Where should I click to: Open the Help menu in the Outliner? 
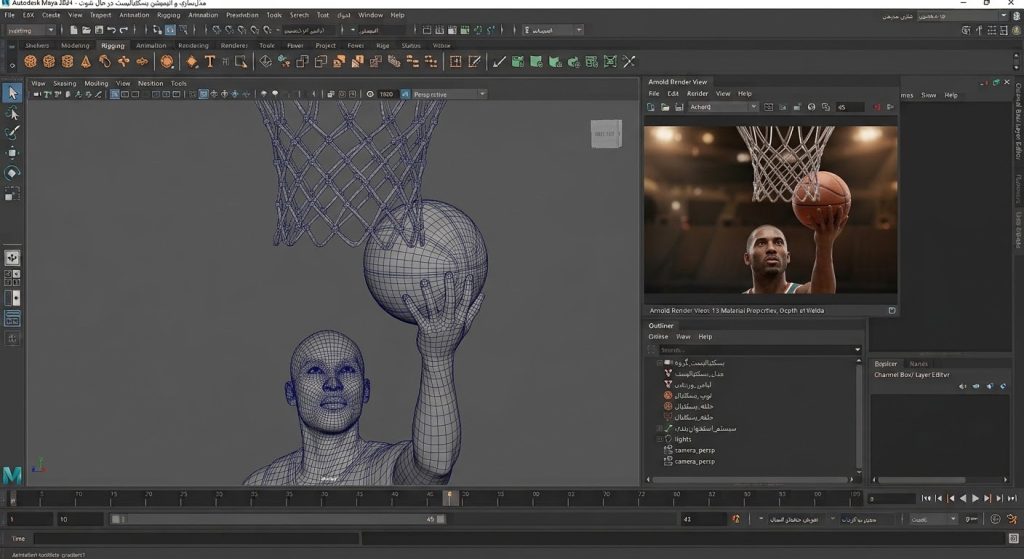coord(705,337)
